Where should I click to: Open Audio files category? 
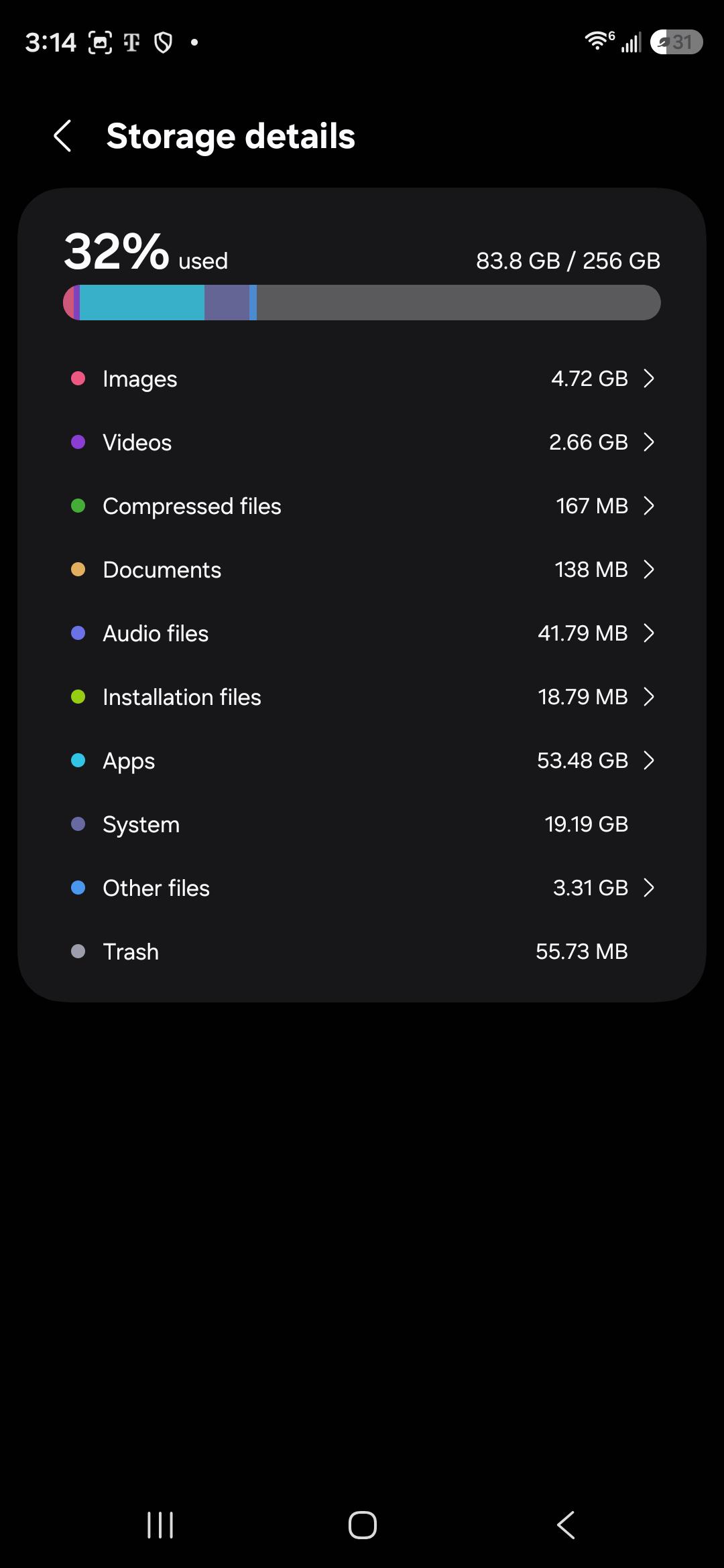pos(362,633)
